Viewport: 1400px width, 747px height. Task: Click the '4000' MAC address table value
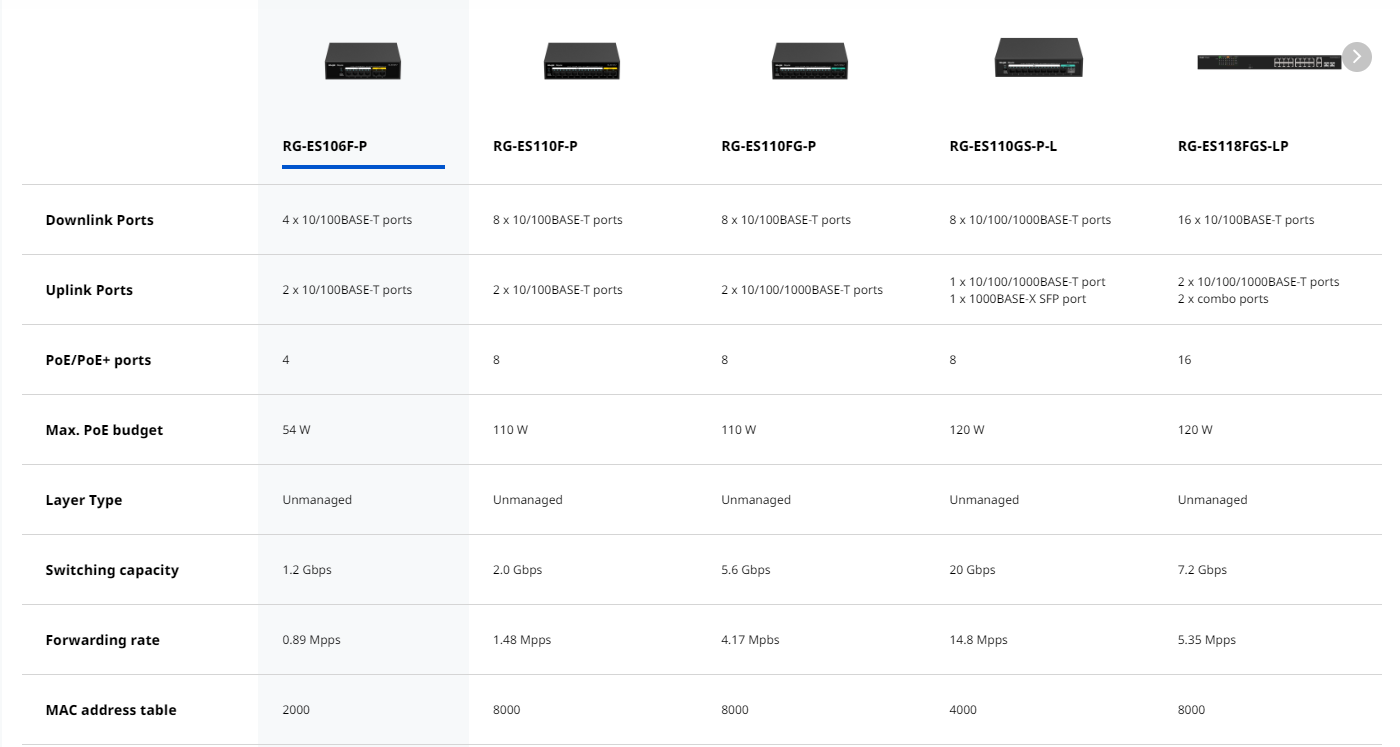(x=963, y=710)
